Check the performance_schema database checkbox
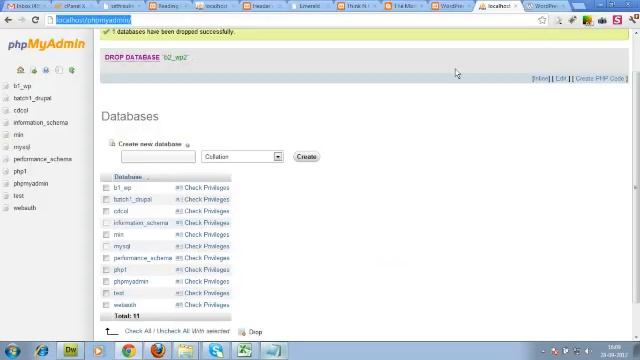Screen dimensions: 640x360 click(106, 258)
